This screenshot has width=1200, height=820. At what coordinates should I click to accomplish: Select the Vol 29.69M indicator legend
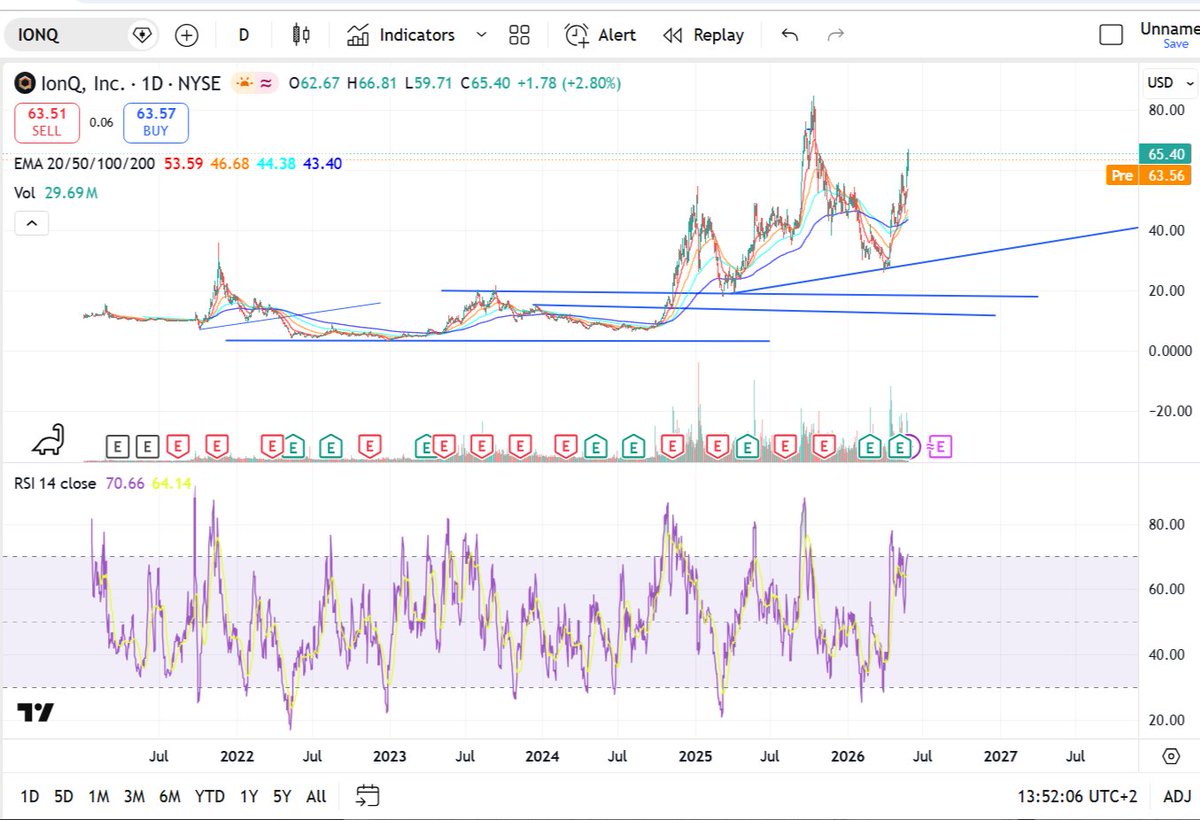tap(56, 193)
